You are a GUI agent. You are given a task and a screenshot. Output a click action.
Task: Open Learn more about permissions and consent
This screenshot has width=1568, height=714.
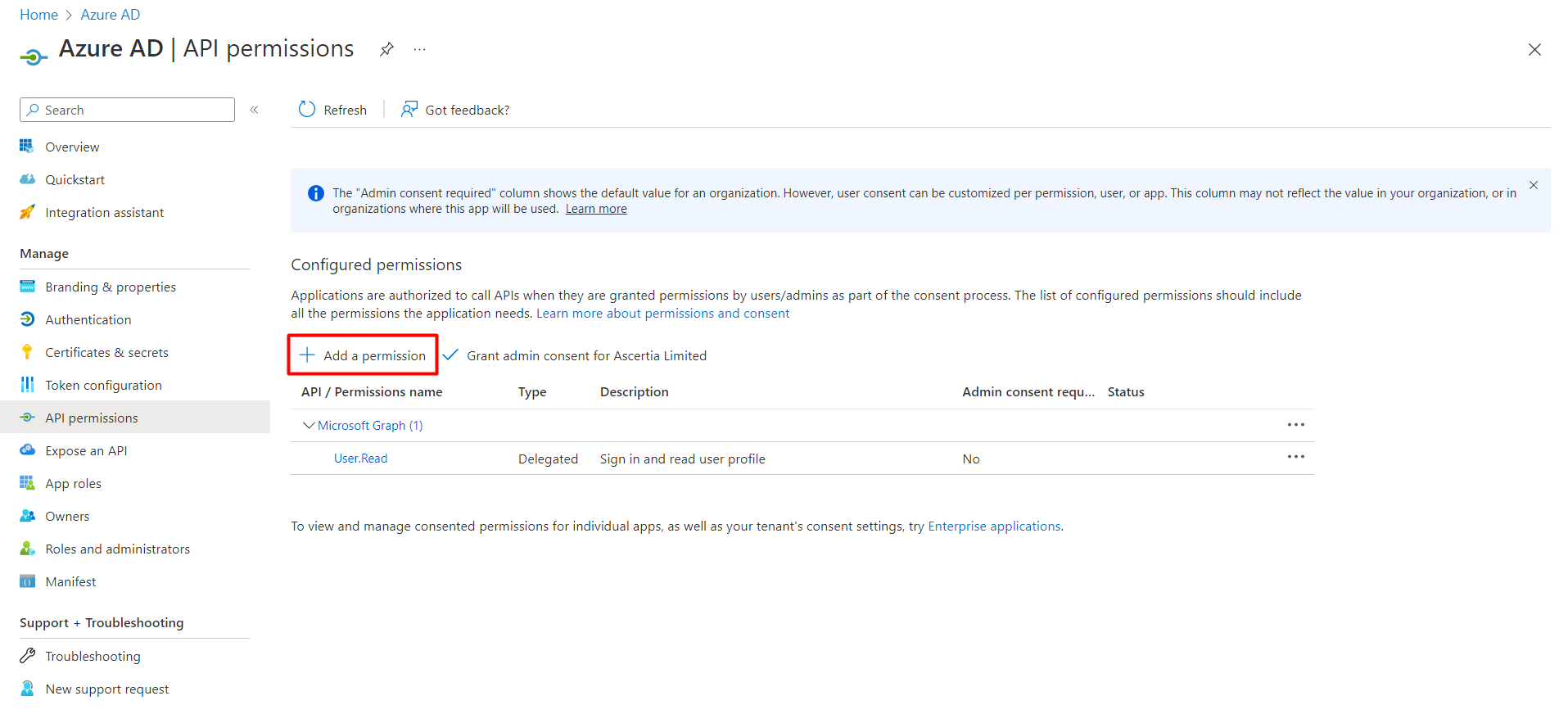(662, 314)
